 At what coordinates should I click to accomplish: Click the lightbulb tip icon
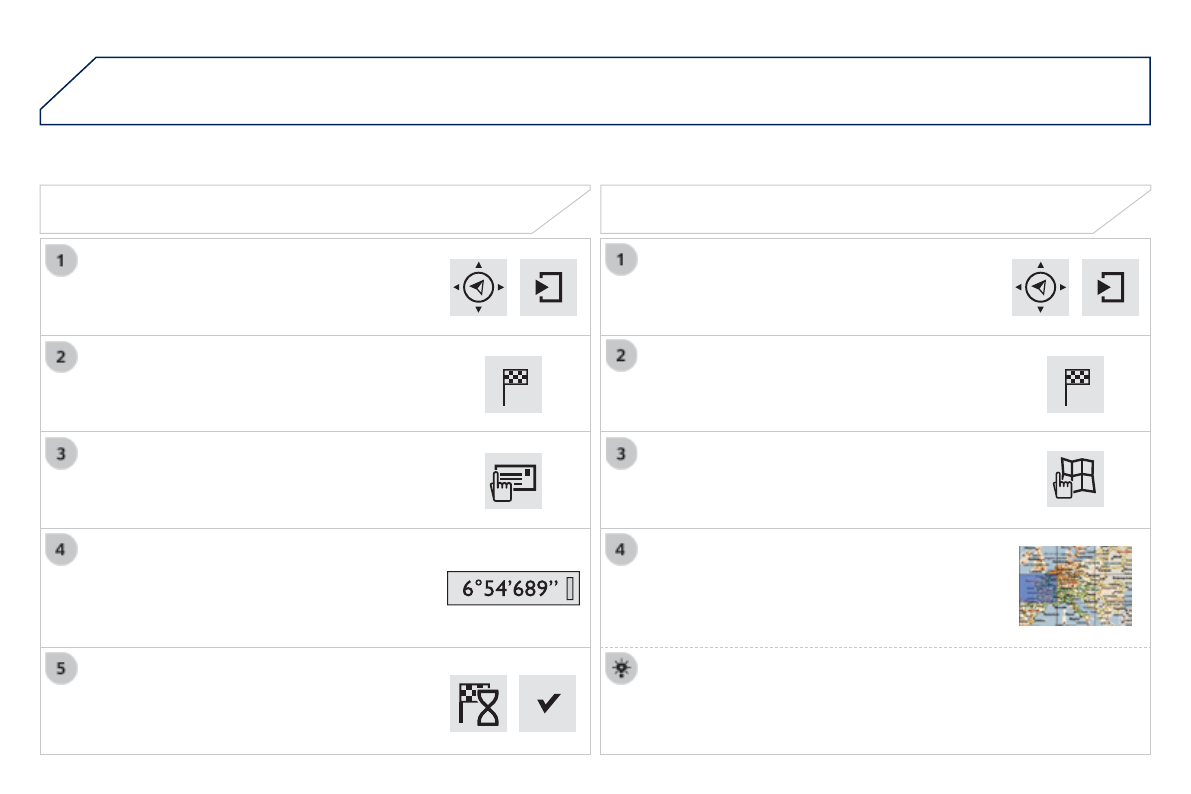coord(622,670)
